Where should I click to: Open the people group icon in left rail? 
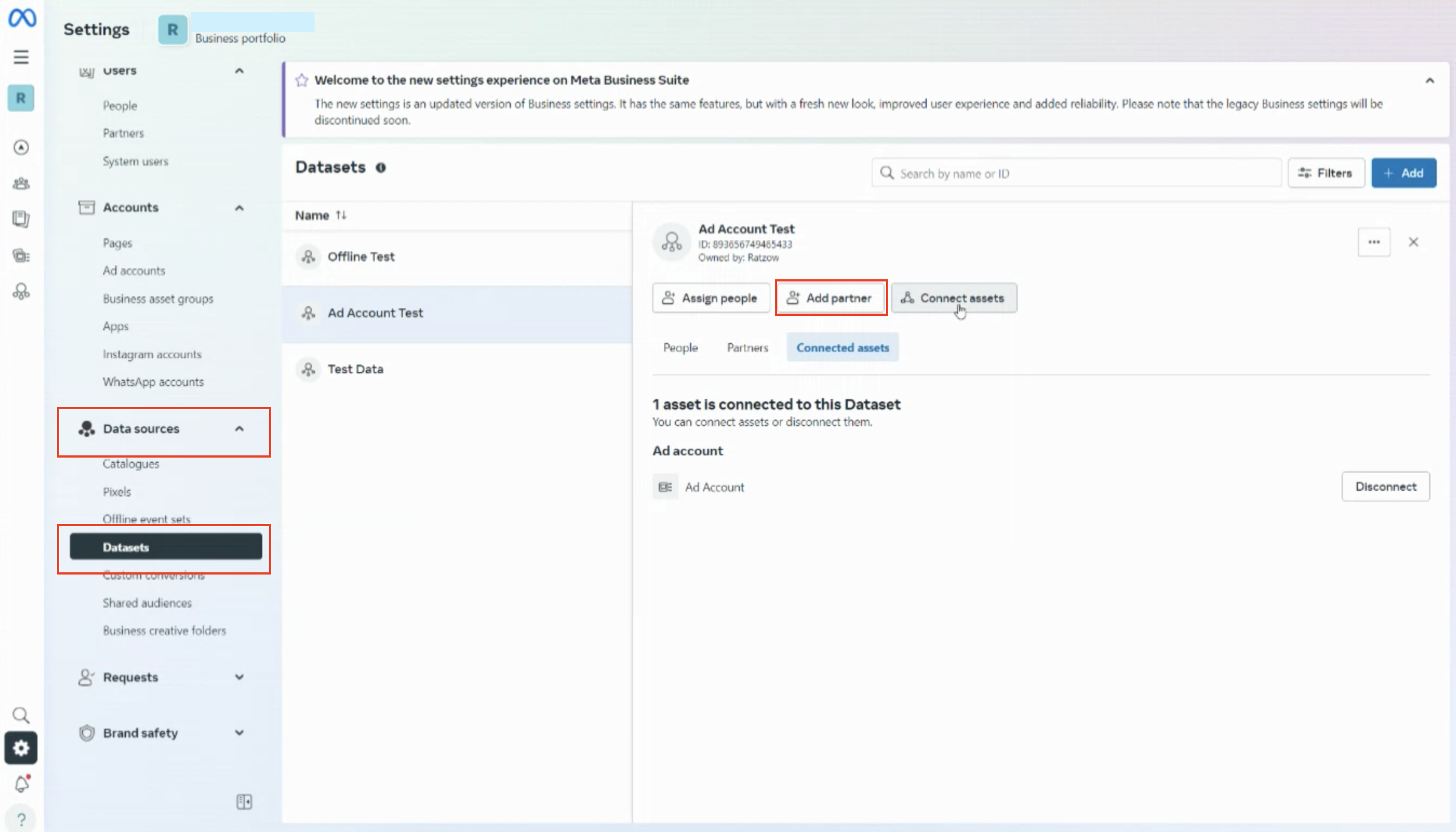(x=21, y=183)
